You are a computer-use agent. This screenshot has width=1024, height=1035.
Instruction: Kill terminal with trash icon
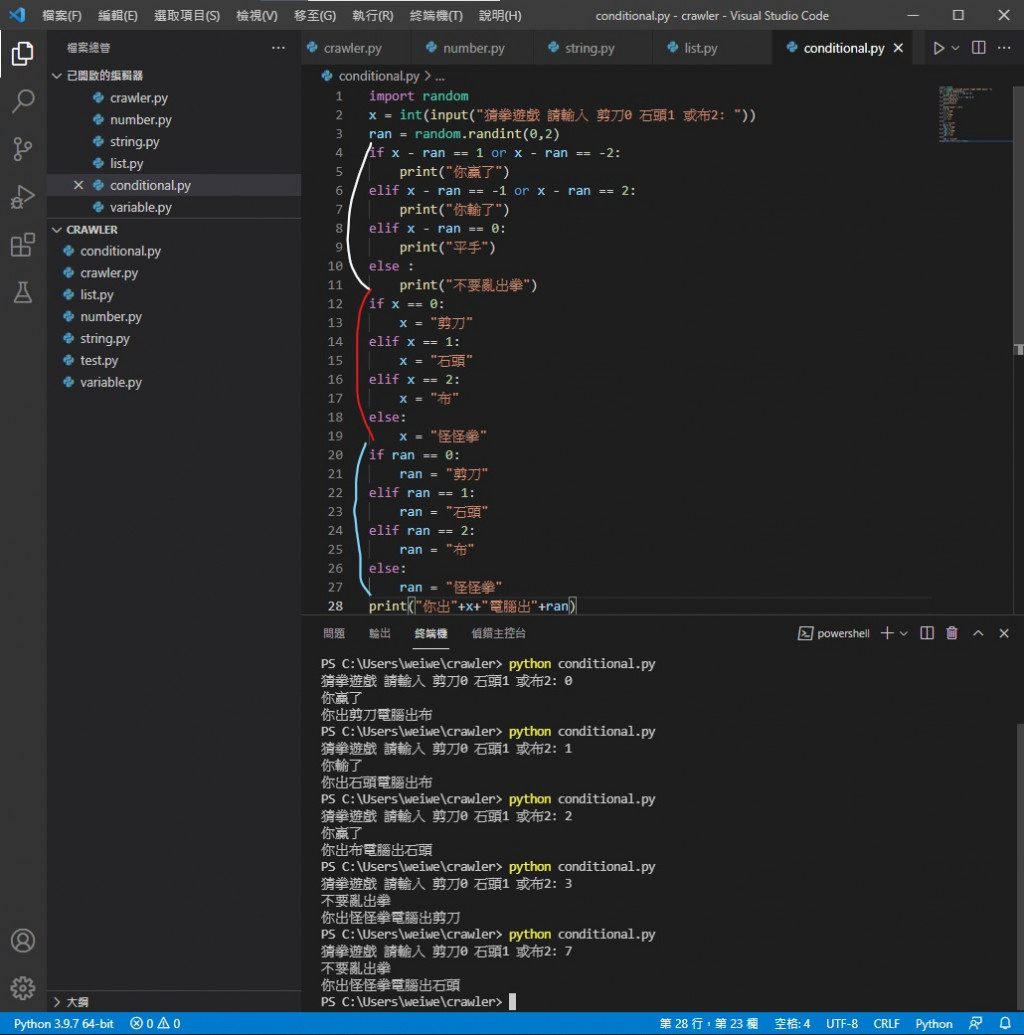[951, 633]
